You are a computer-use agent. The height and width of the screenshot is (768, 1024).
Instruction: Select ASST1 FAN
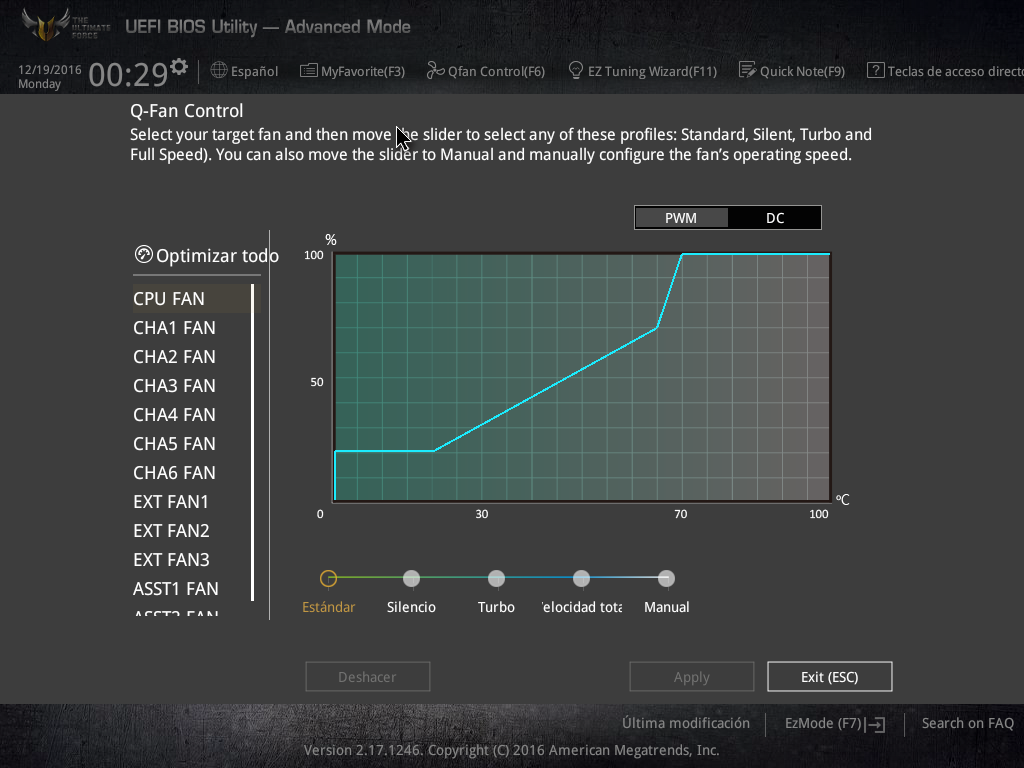(176, 589)
